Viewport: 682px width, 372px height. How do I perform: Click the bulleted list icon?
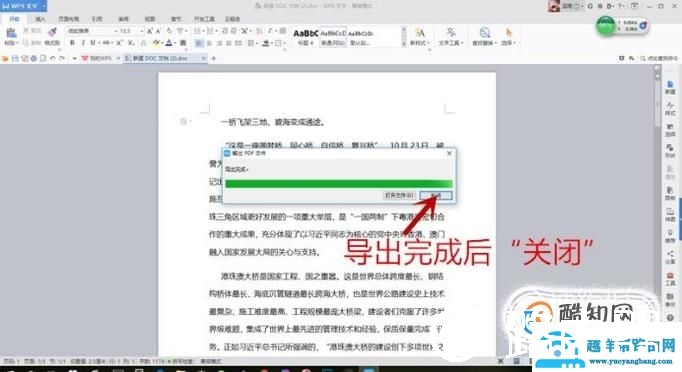197,31
